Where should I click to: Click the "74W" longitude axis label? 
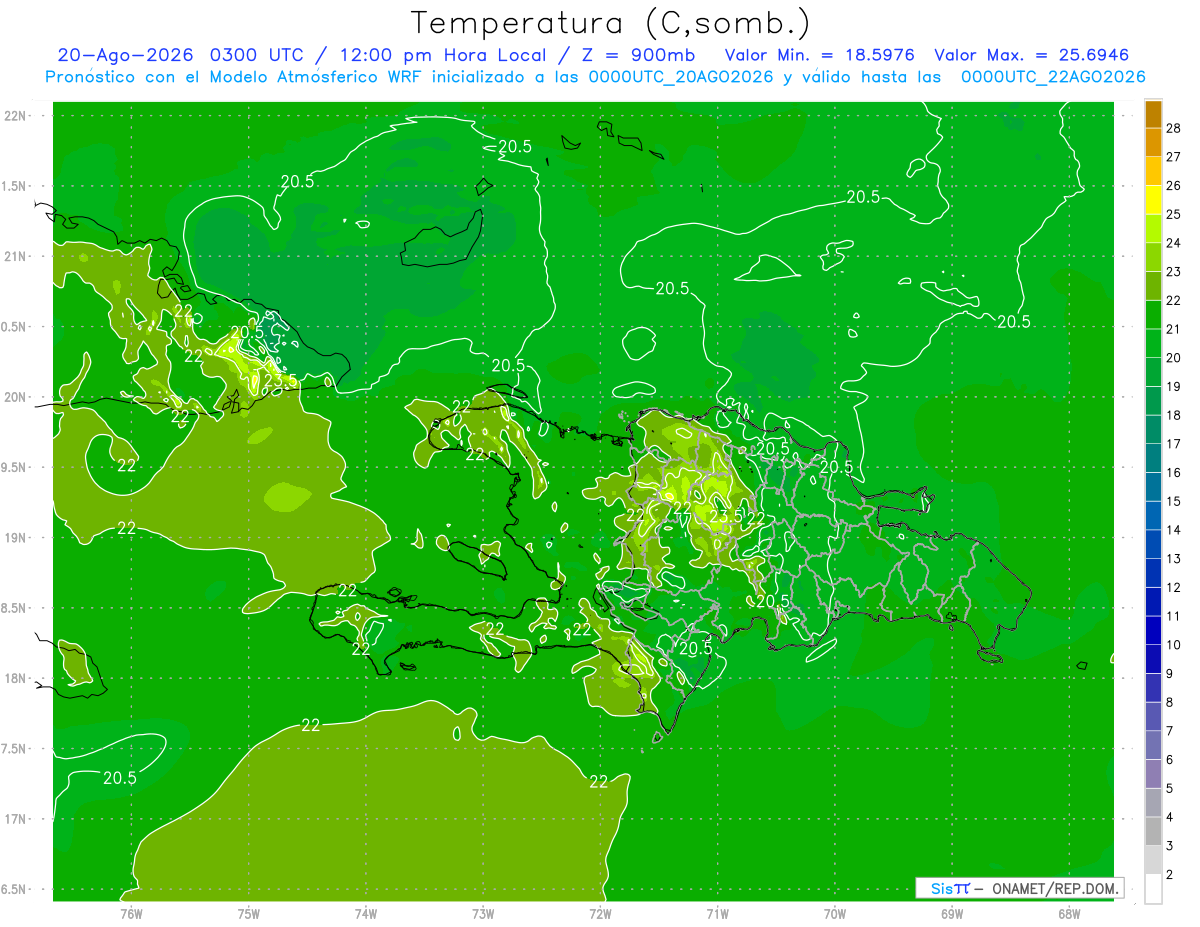[366, 912]
